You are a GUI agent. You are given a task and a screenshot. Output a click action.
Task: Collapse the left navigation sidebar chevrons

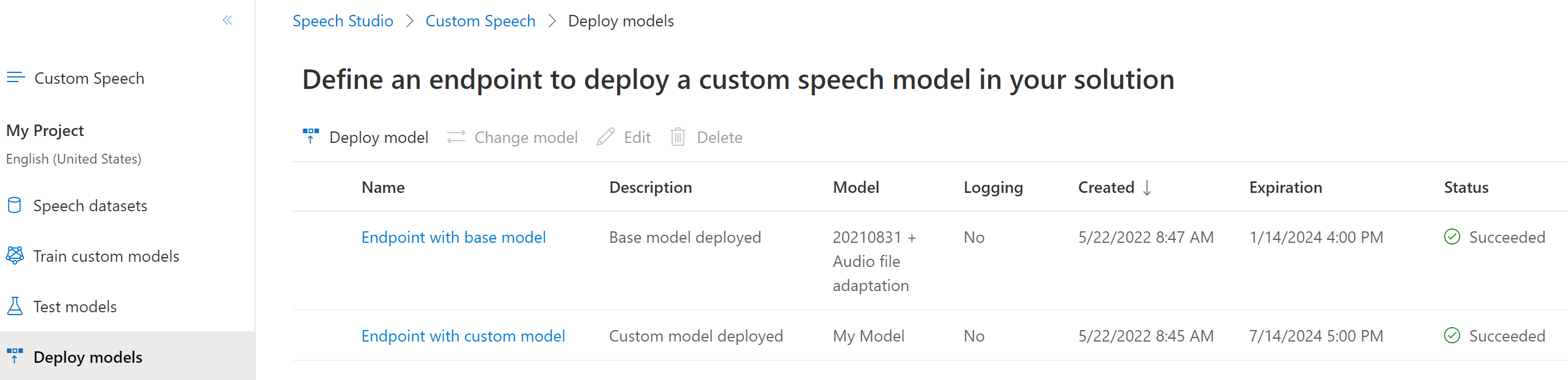pos(228,21)
